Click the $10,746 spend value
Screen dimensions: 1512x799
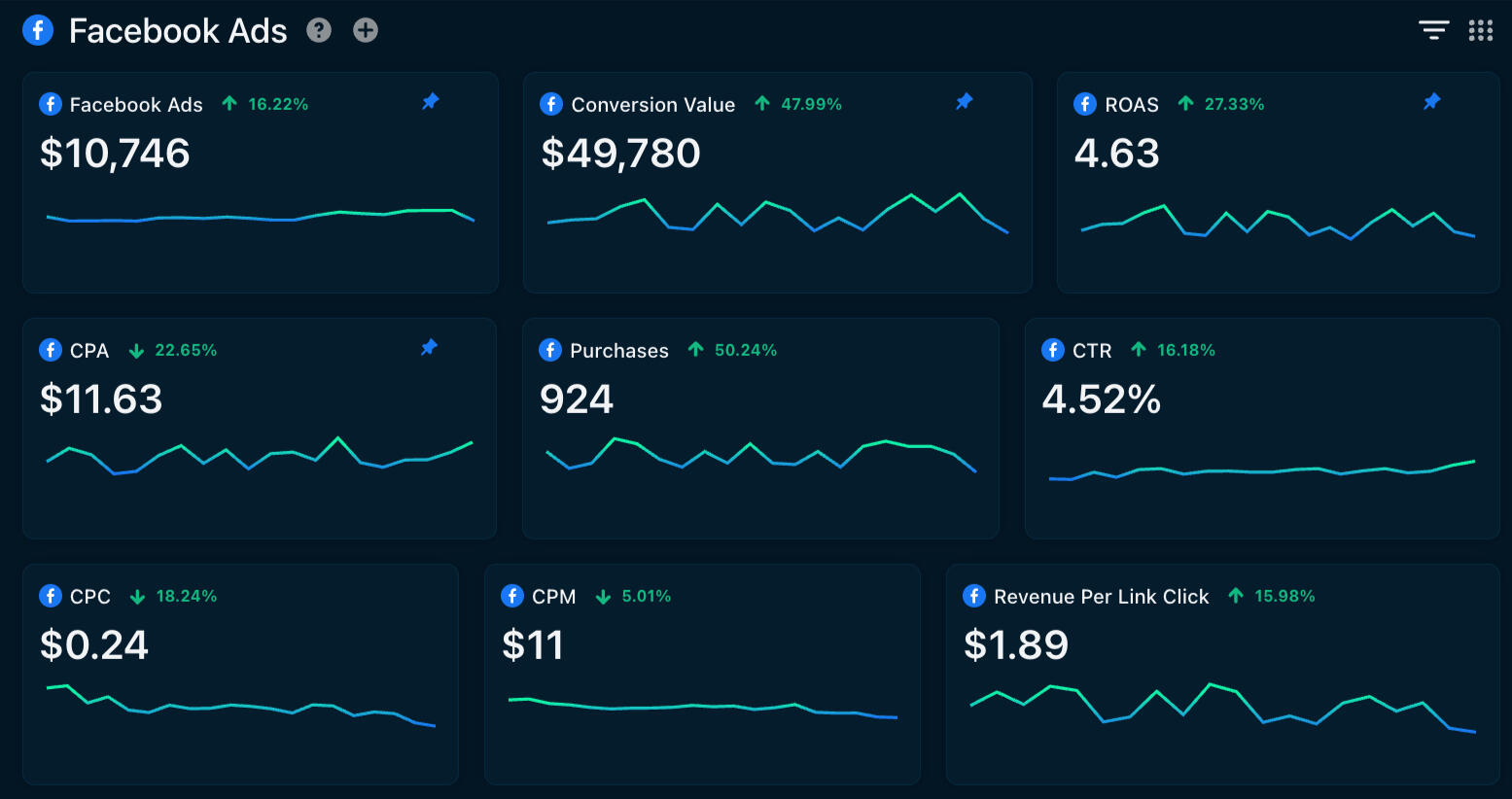point(115,154)
